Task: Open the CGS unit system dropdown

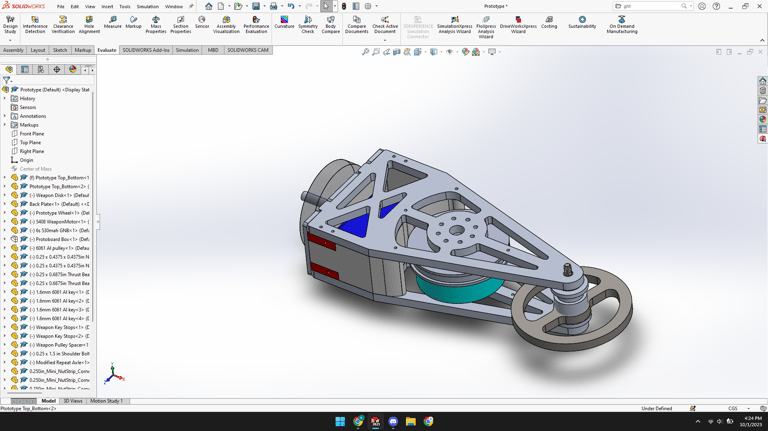Action: click(x=735, y=409)
